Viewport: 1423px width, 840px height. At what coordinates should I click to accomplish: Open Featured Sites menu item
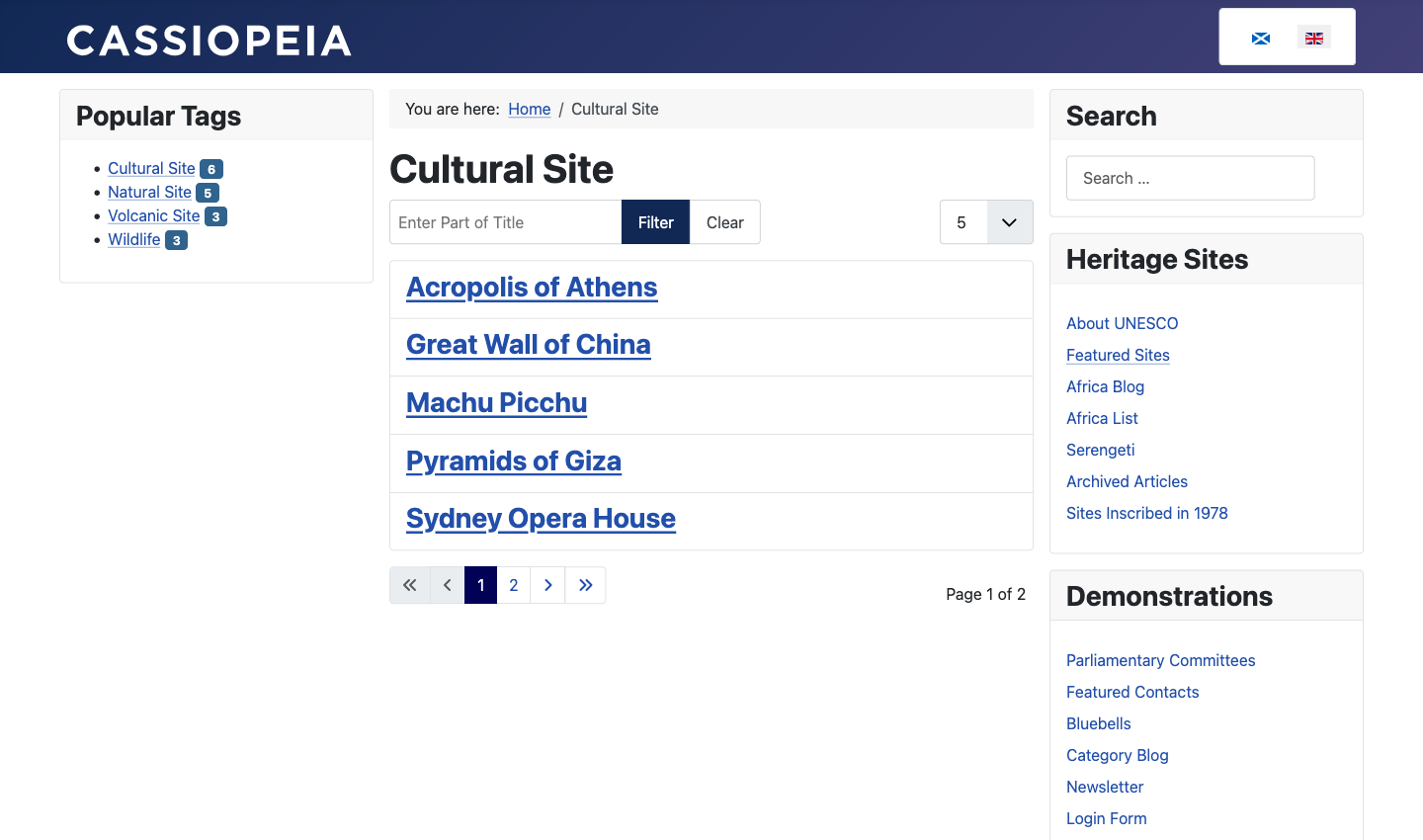point(1118,355)
